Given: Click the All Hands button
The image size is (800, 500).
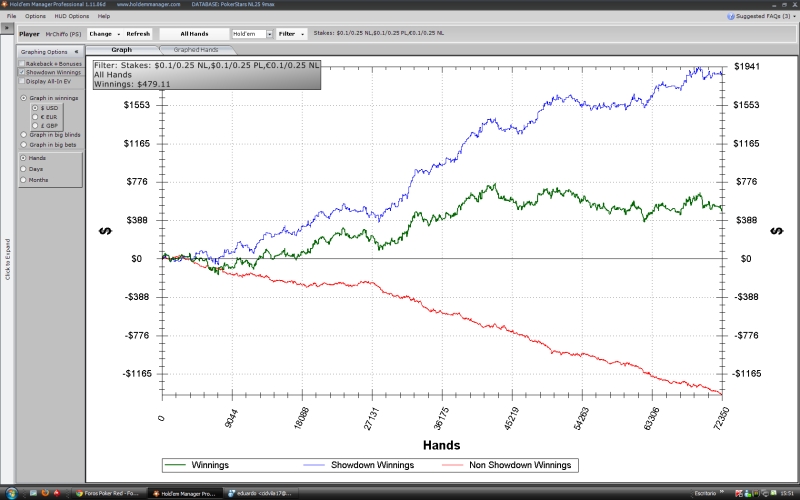Looking at the screenshot, I should point(194,34).
